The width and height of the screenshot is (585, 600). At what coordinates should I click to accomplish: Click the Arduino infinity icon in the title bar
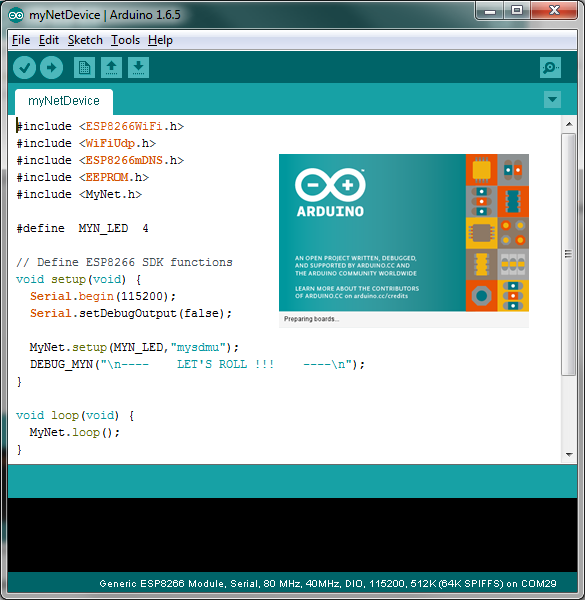tap(16, 15)
